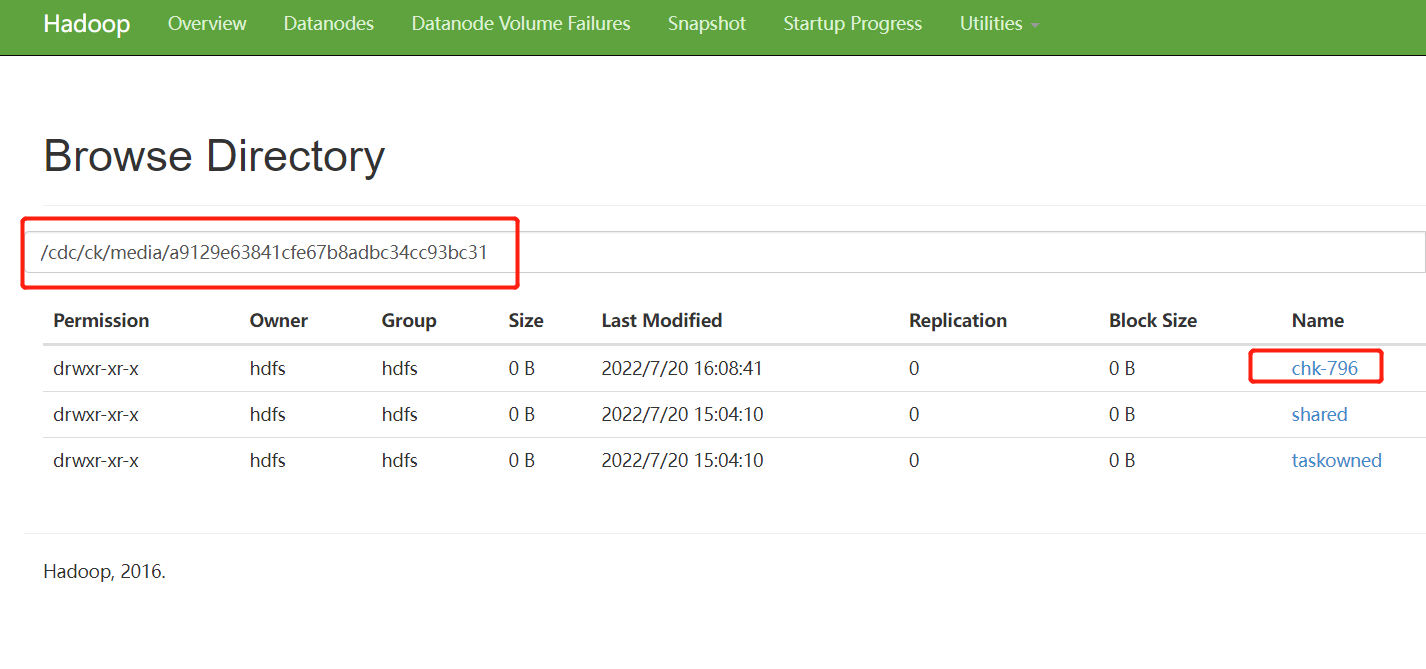Click the taskowned row's owner hdfs
1426x669 pixels.
(x=268, y=460)
